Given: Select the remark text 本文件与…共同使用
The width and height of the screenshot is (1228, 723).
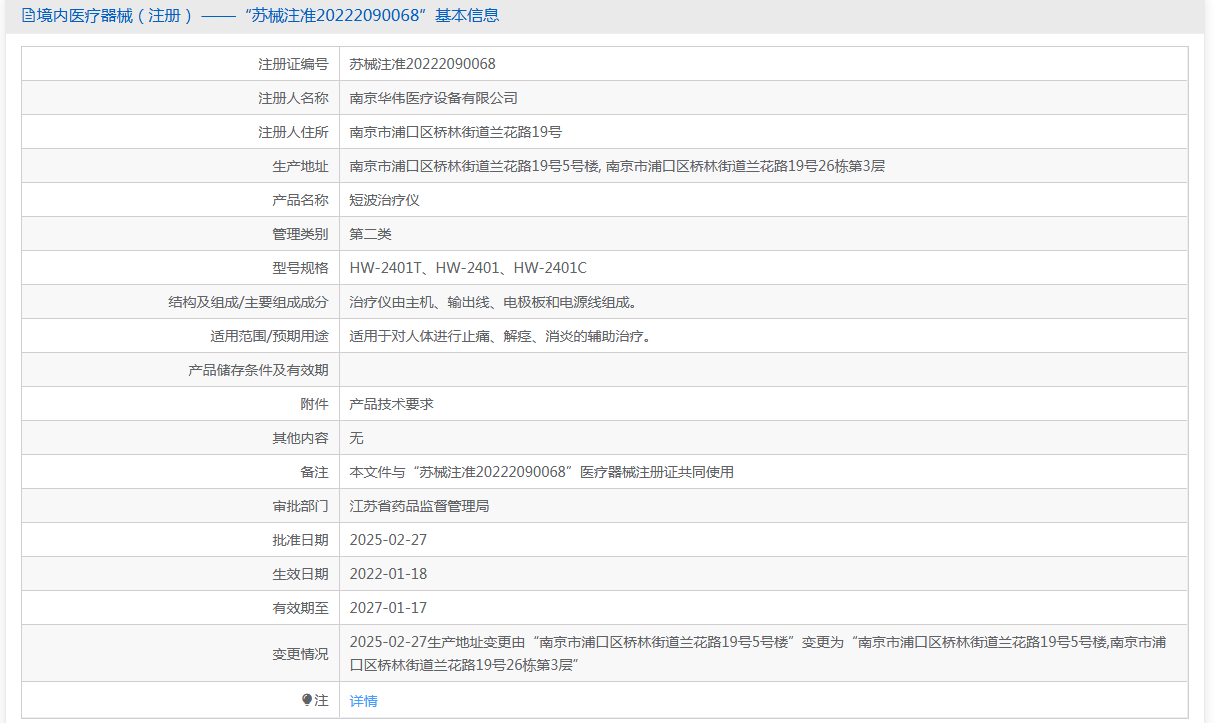Looking at the screenshot, I should pos(542,472).
